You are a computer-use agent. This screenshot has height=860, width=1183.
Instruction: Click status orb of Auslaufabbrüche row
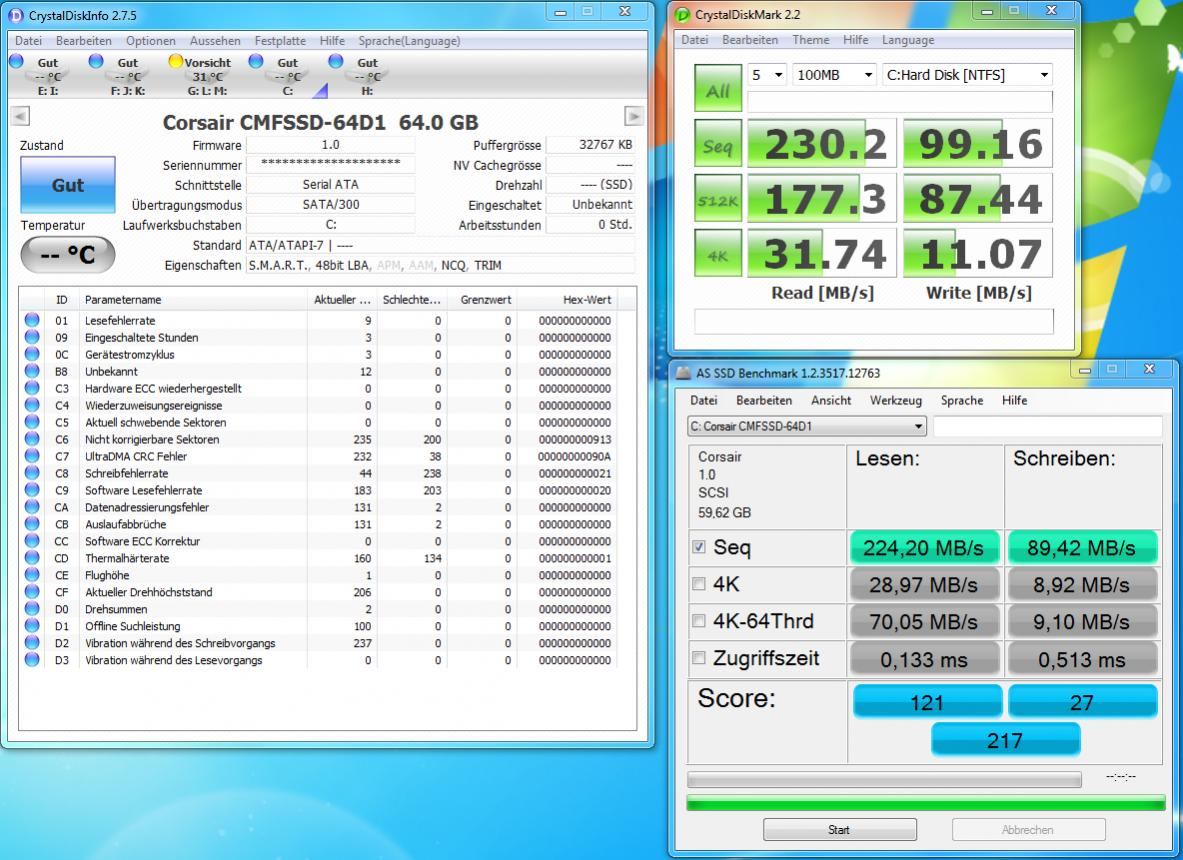32,524
